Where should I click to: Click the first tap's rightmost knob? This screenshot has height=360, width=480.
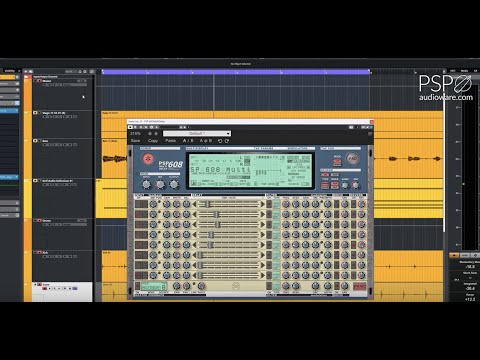(362, 204)
